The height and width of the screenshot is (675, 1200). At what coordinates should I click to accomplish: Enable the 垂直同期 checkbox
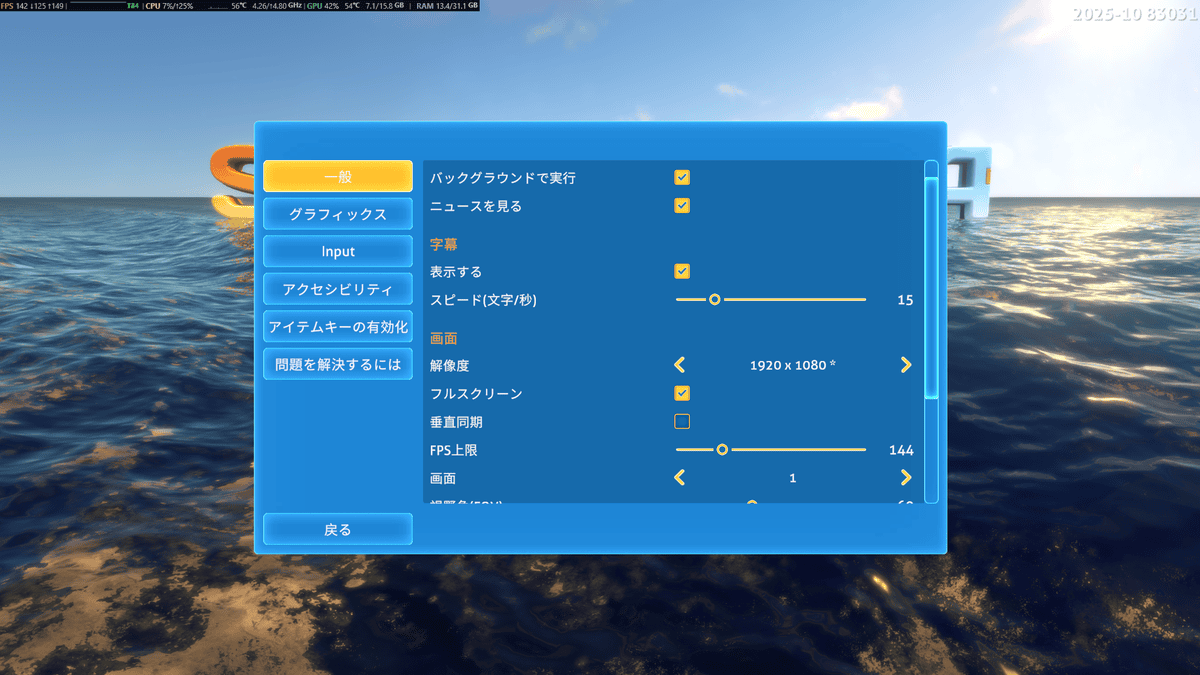click(x=682, y=421)
